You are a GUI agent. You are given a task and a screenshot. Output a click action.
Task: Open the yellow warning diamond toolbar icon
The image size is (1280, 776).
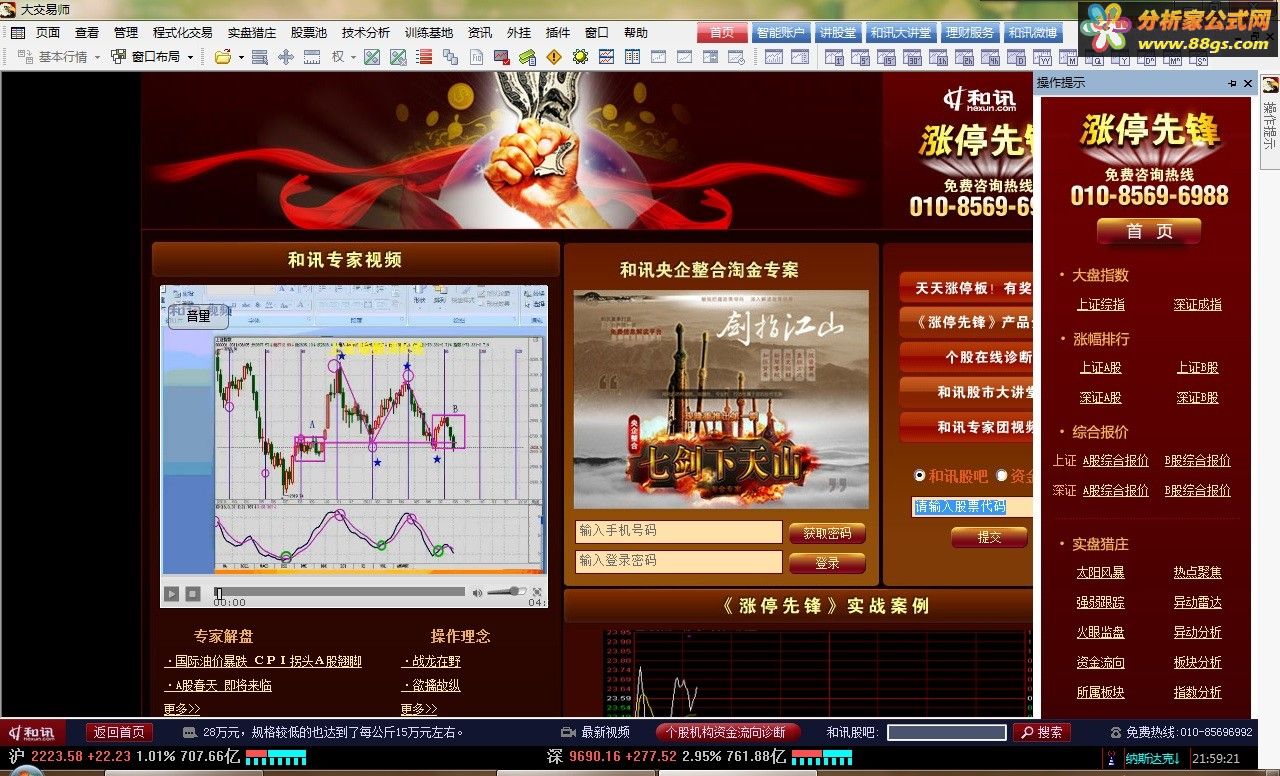pos(554,57)
